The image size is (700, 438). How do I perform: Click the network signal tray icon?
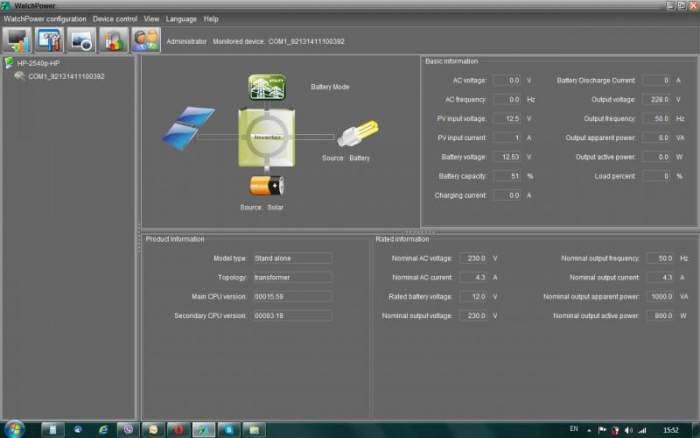coord(642,430)
